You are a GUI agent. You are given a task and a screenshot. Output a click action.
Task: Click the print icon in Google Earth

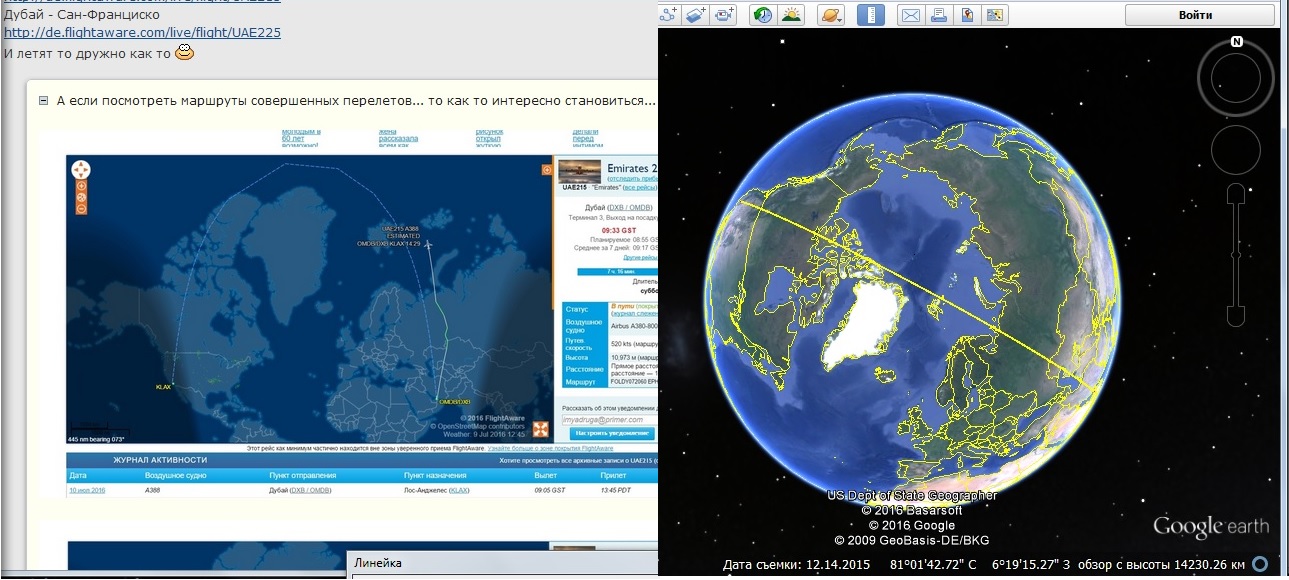coord(938,14)
